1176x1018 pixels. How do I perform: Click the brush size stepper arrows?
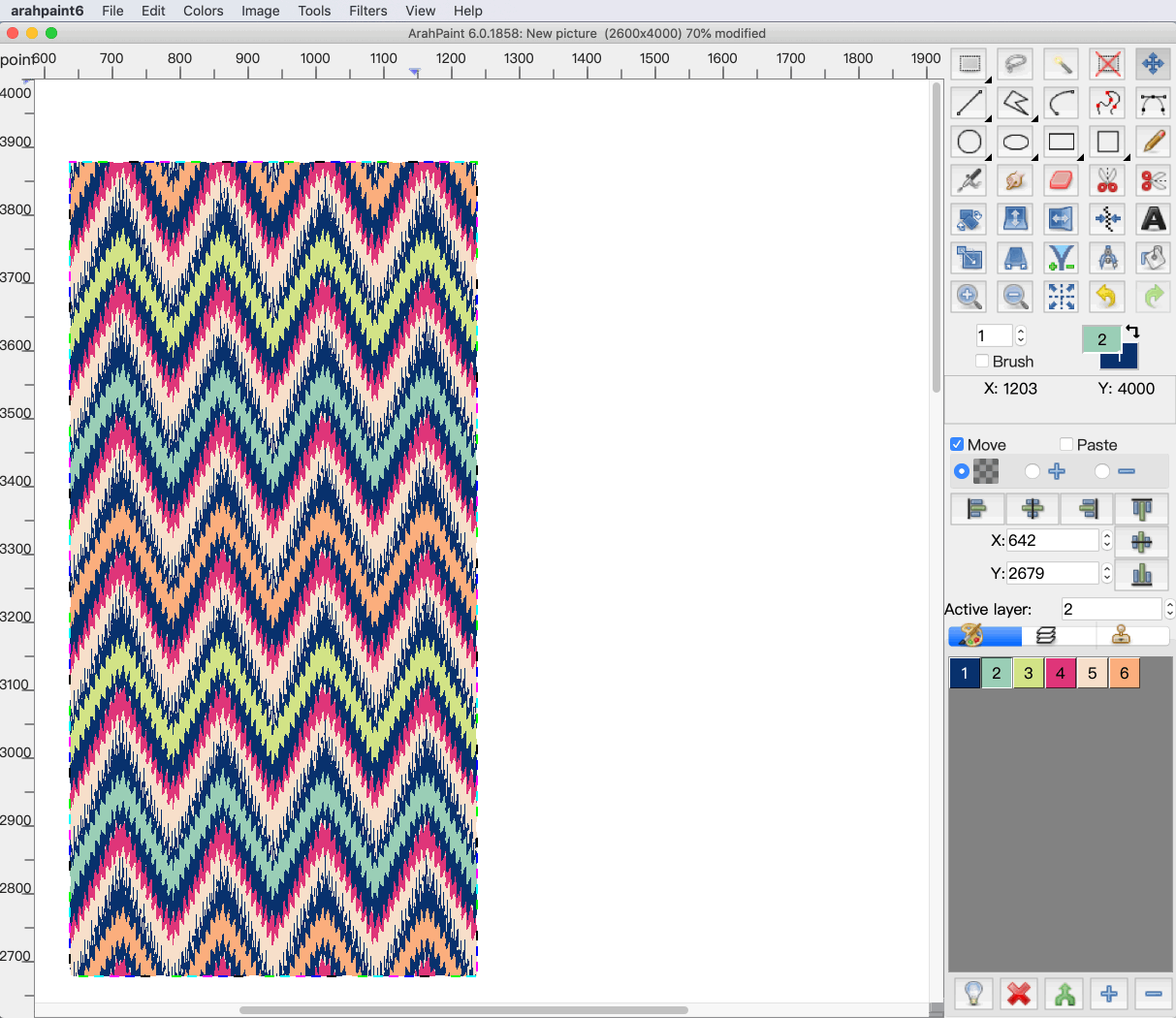coord(1021,335)
